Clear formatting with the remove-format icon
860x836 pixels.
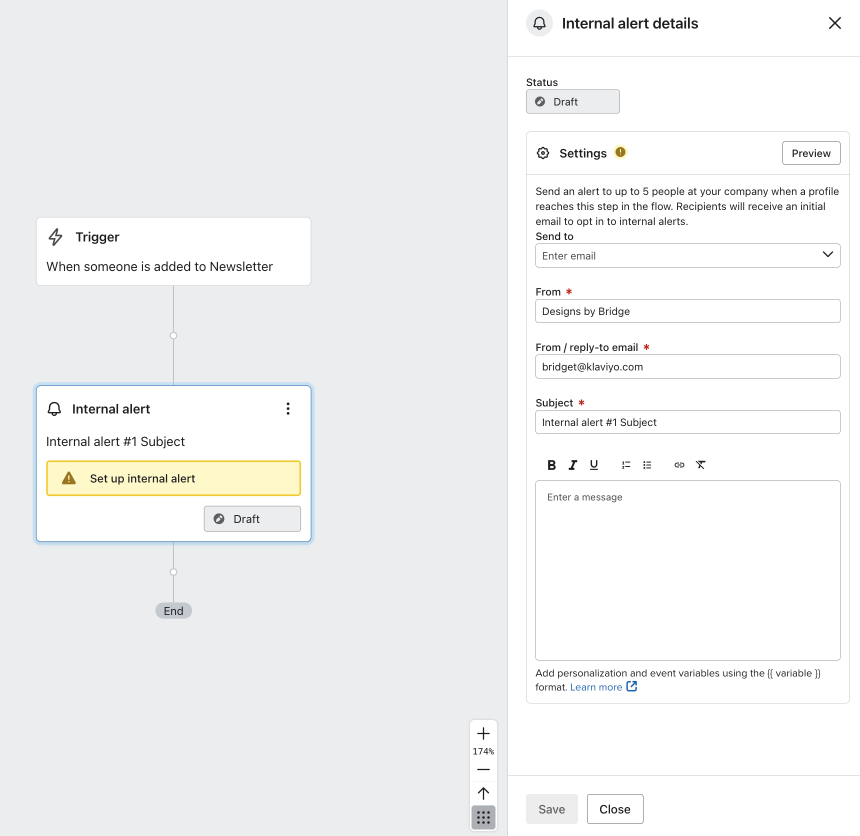click(x=701, y=464)
